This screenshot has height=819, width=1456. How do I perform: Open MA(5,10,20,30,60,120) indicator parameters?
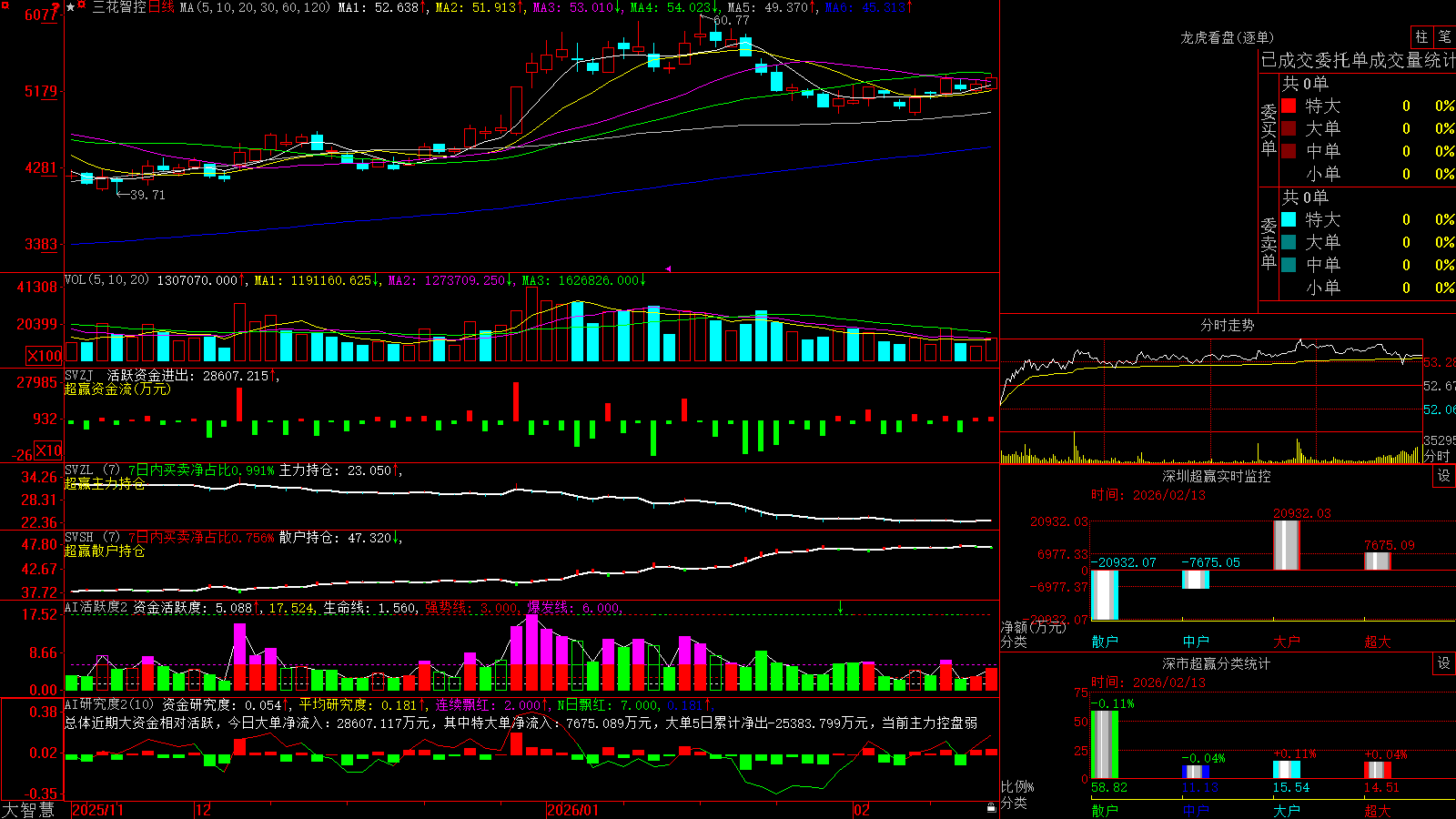click(x=255, y=7)
